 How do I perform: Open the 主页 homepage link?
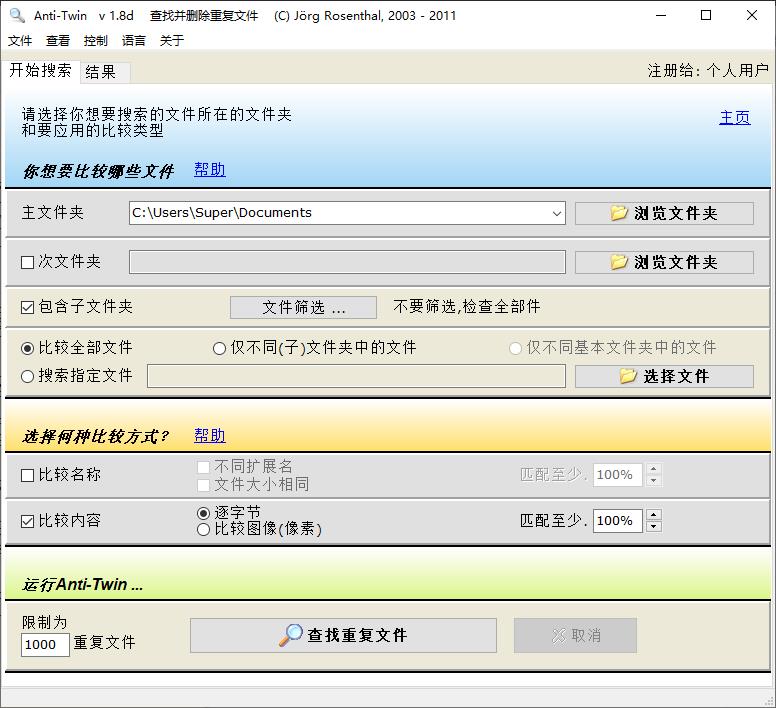[x=734, y=118]
